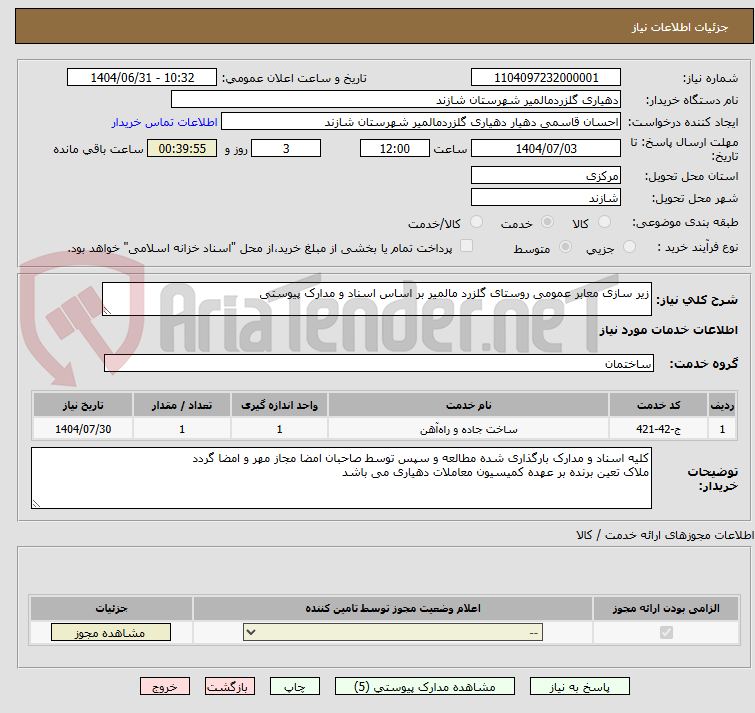
Task: Click the چاپ print button
Action: point(295,687)
